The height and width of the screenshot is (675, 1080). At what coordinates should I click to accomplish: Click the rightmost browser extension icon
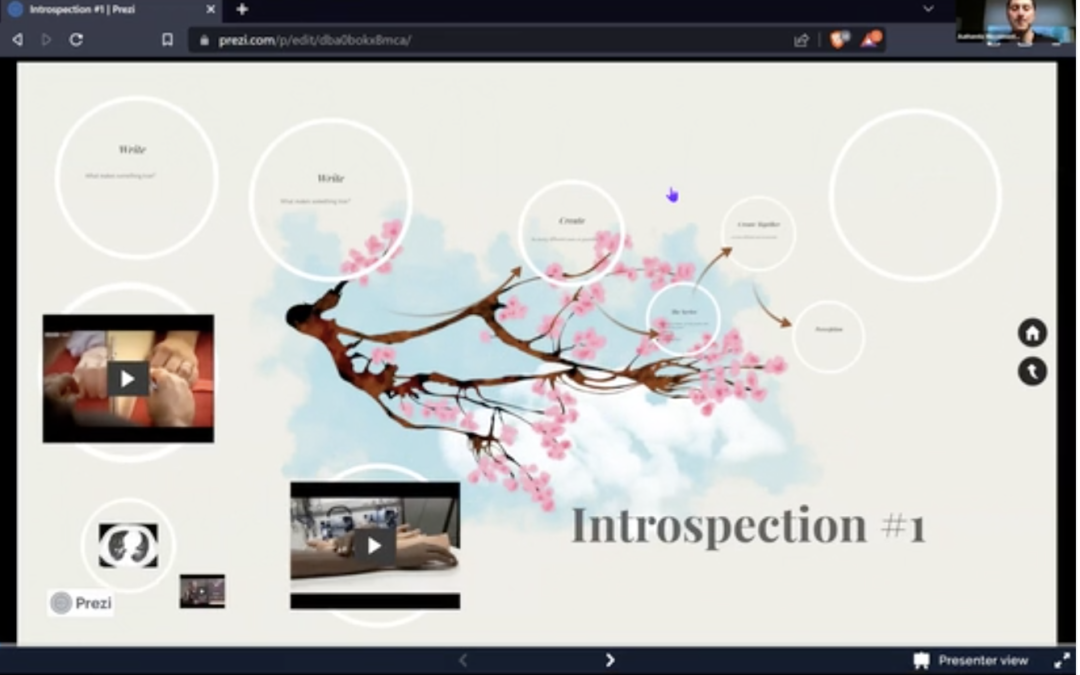pos(871,39)
